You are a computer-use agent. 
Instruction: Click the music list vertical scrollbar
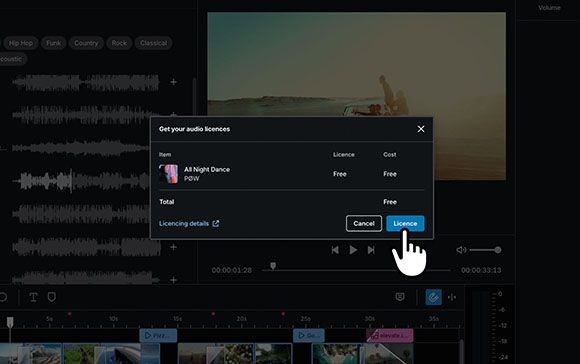194,96
